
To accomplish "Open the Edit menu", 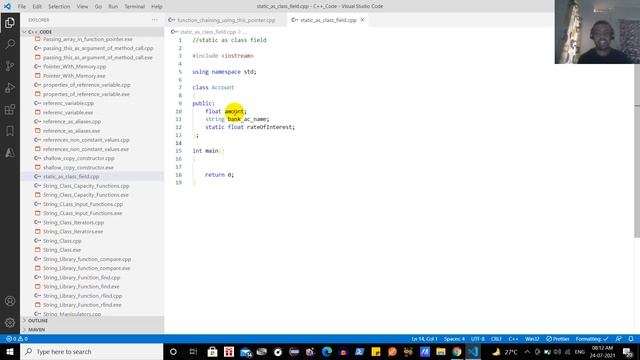I will point(37,7).
